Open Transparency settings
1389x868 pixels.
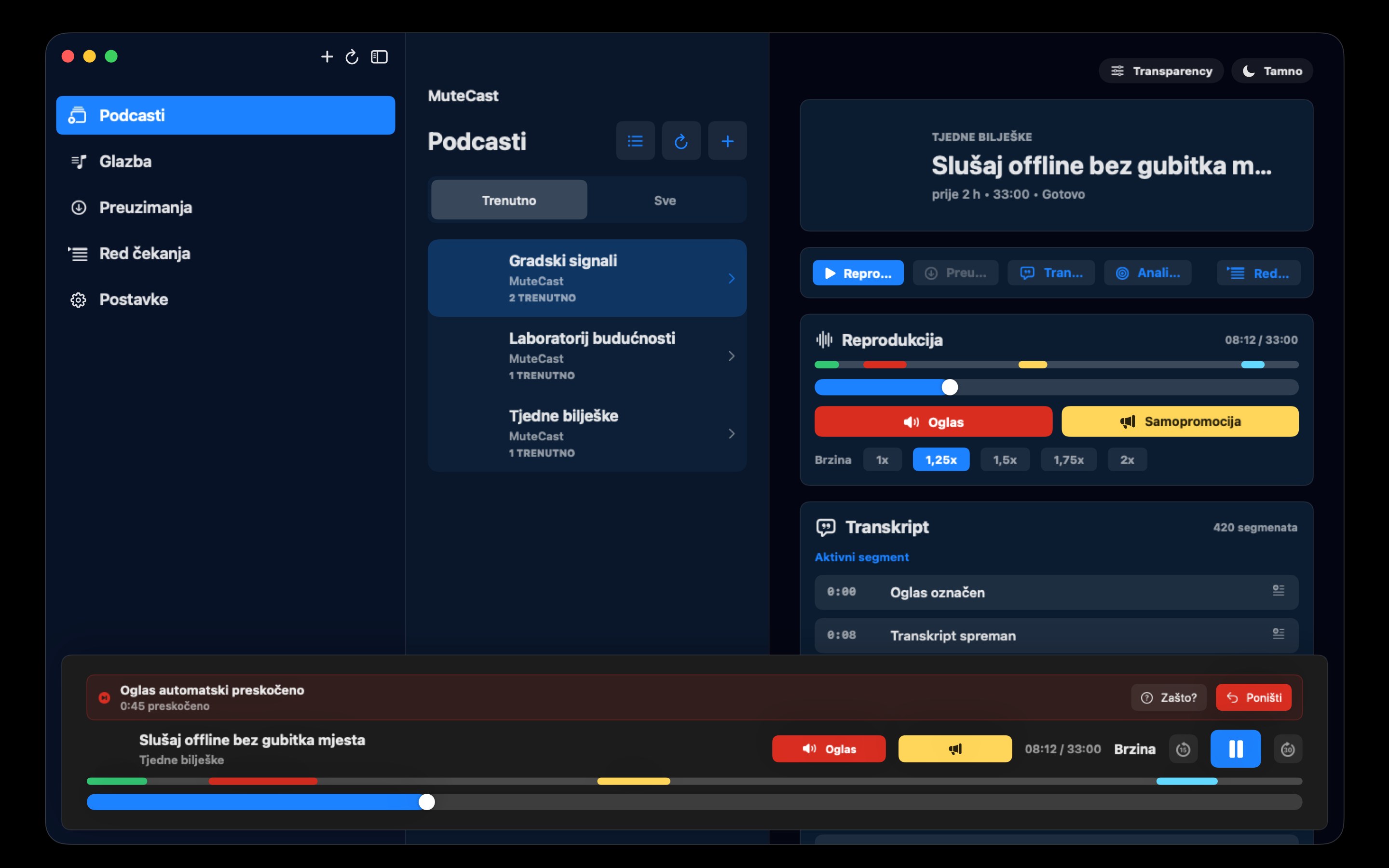(1160, 71)
